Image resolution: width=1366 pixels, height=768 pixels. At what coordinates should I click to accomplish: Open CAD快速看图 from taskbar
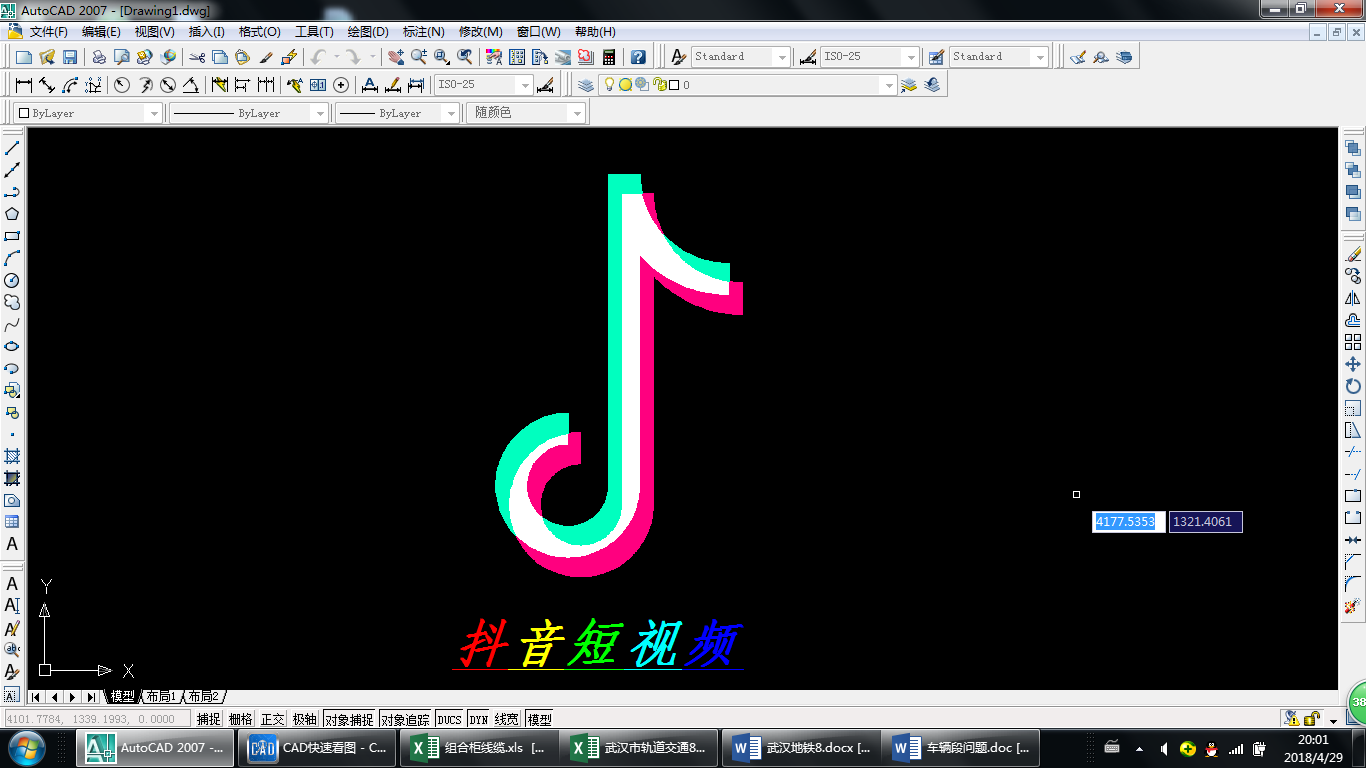(x=319, y=747)
